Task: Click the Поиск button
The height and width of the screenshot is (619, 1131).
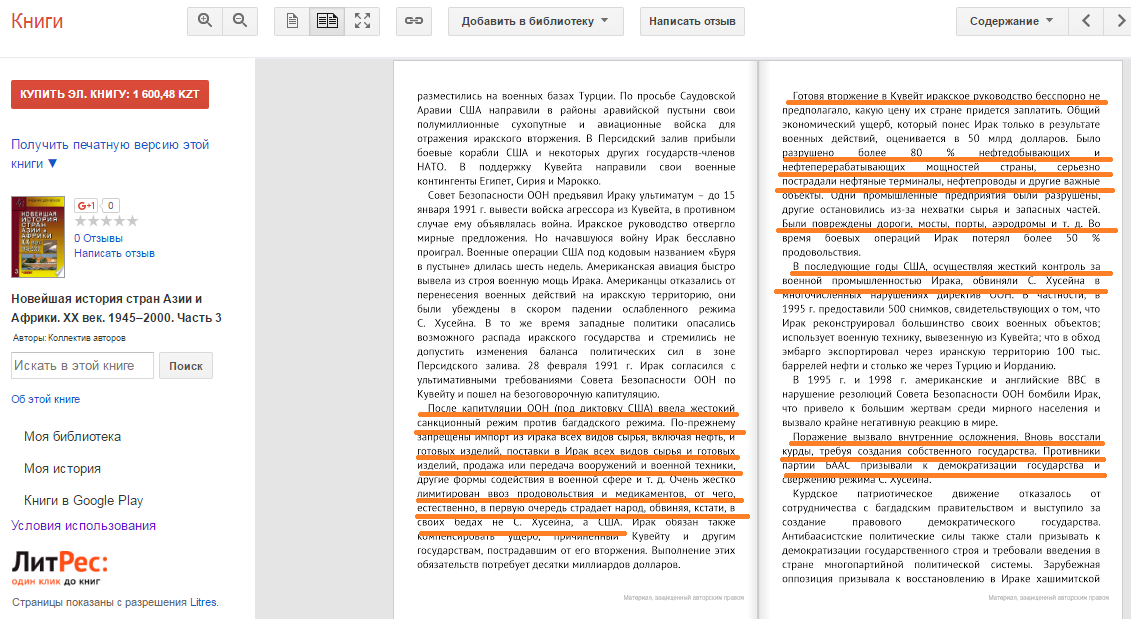Action: pyautogui.click(x=186, y=366)
